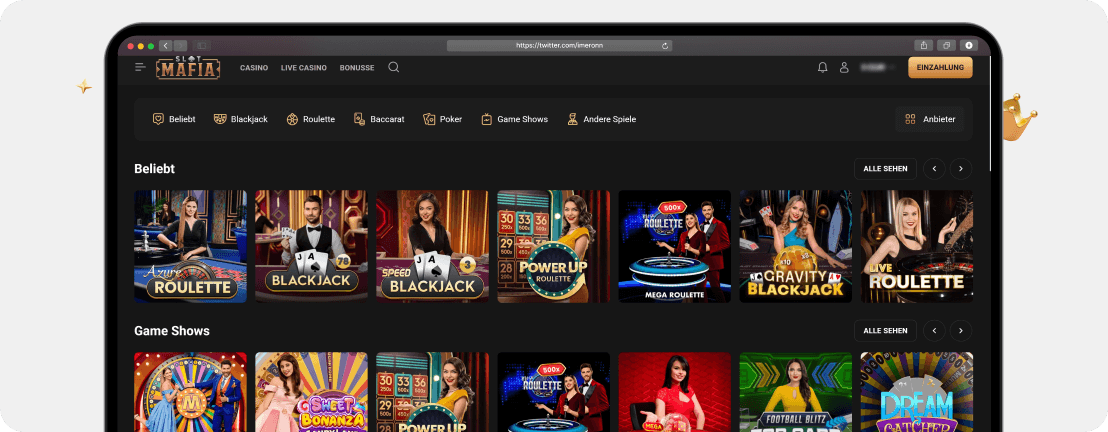This screenshot has width=1108, height=432.
Task: Click the browser URL address field
Action: tap(555, 46)
